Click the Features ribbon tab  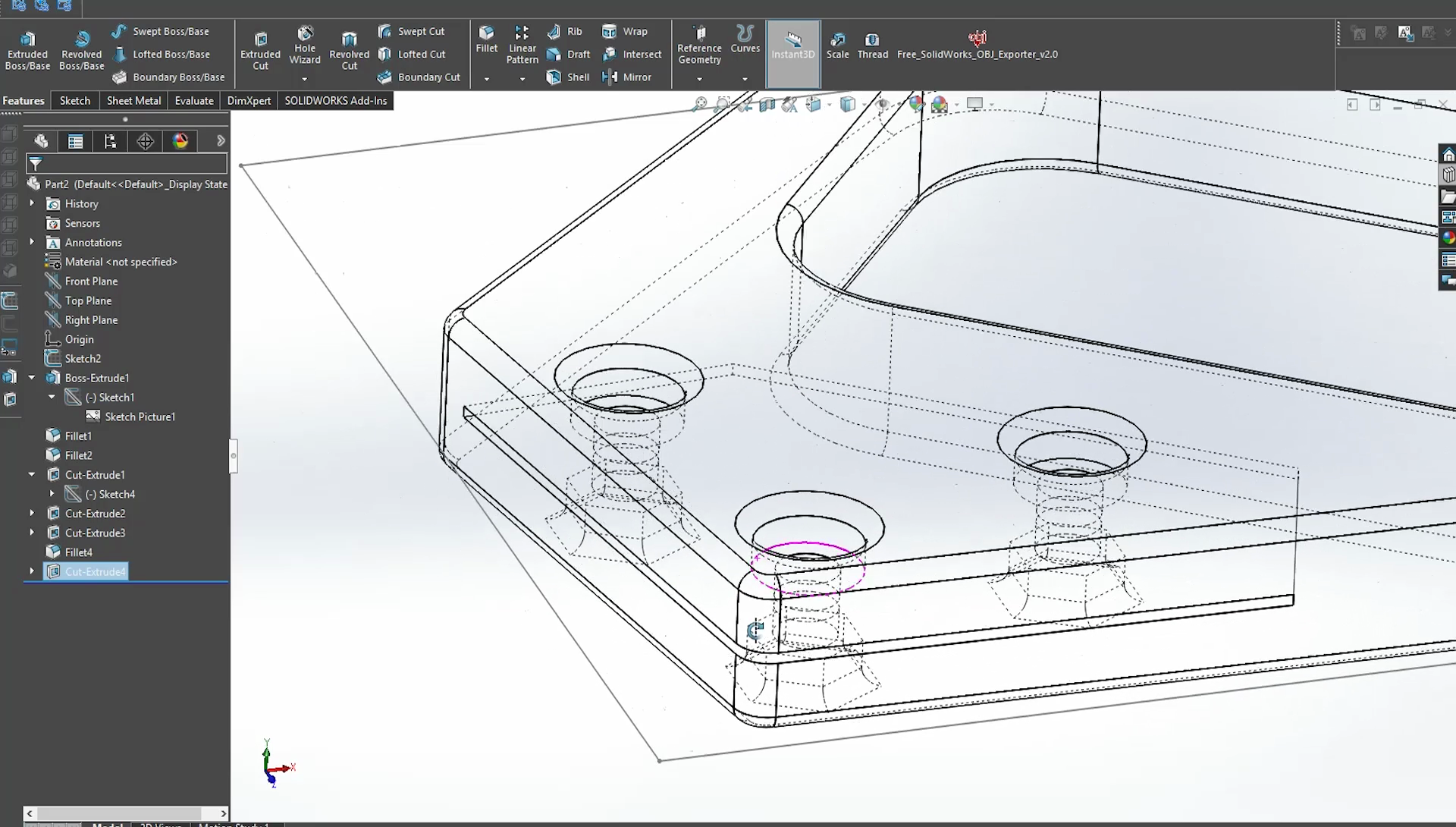click(22, 100)
